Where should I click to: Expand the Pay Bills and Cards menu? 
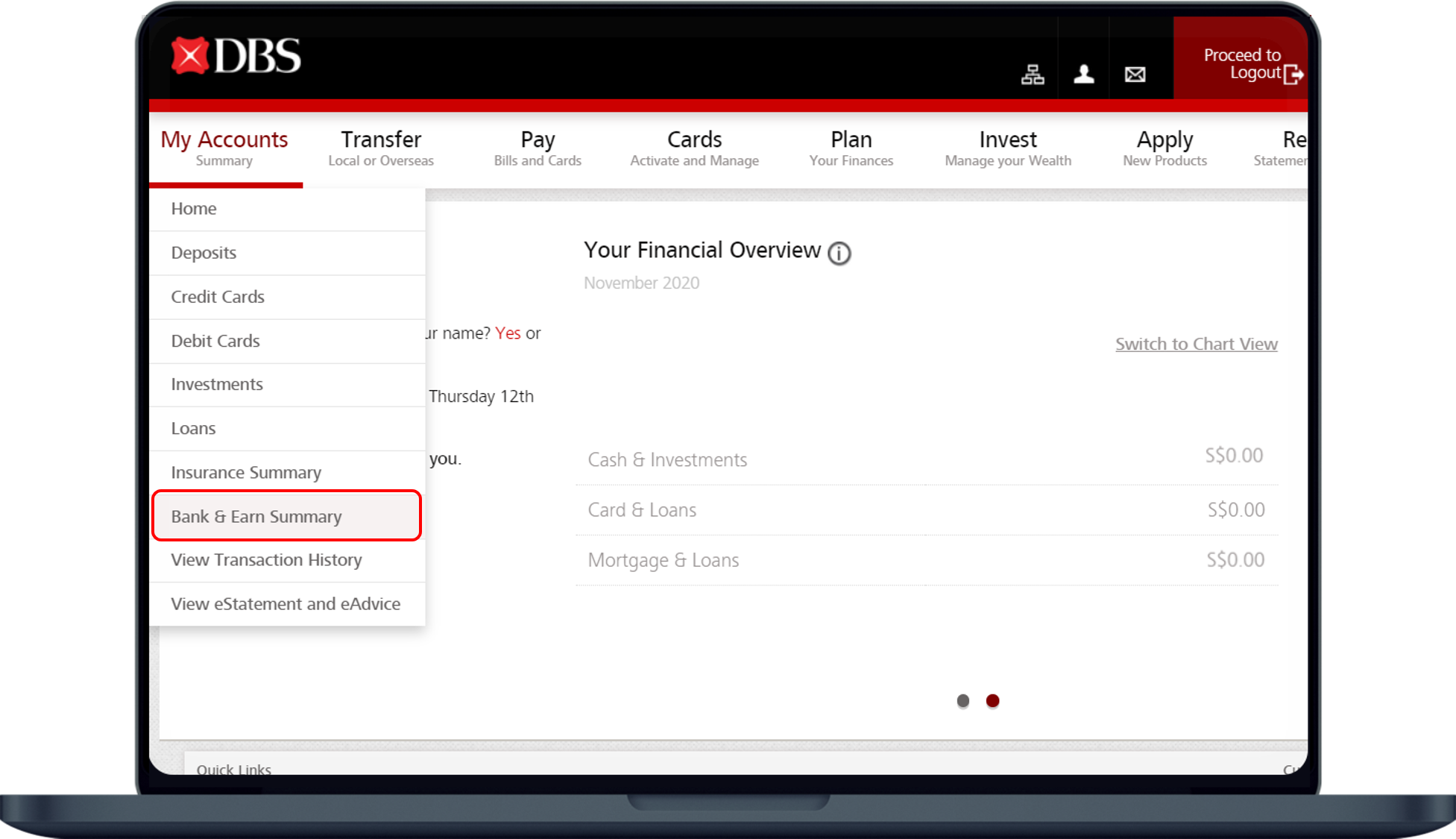(x=537, y=148)
